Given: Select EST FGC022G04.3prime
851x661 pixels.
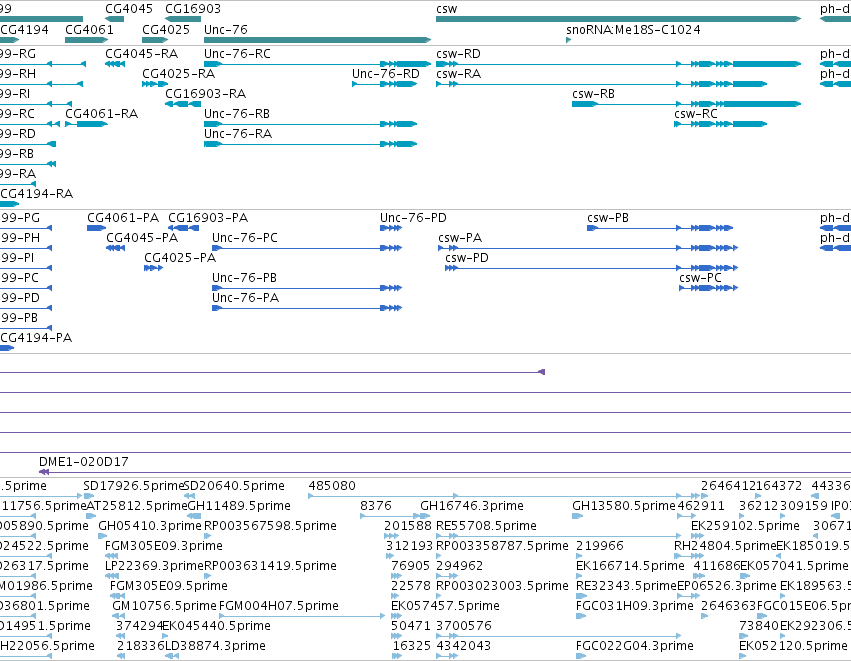Looking at the screenshot, I should click(x=581, y=657).
